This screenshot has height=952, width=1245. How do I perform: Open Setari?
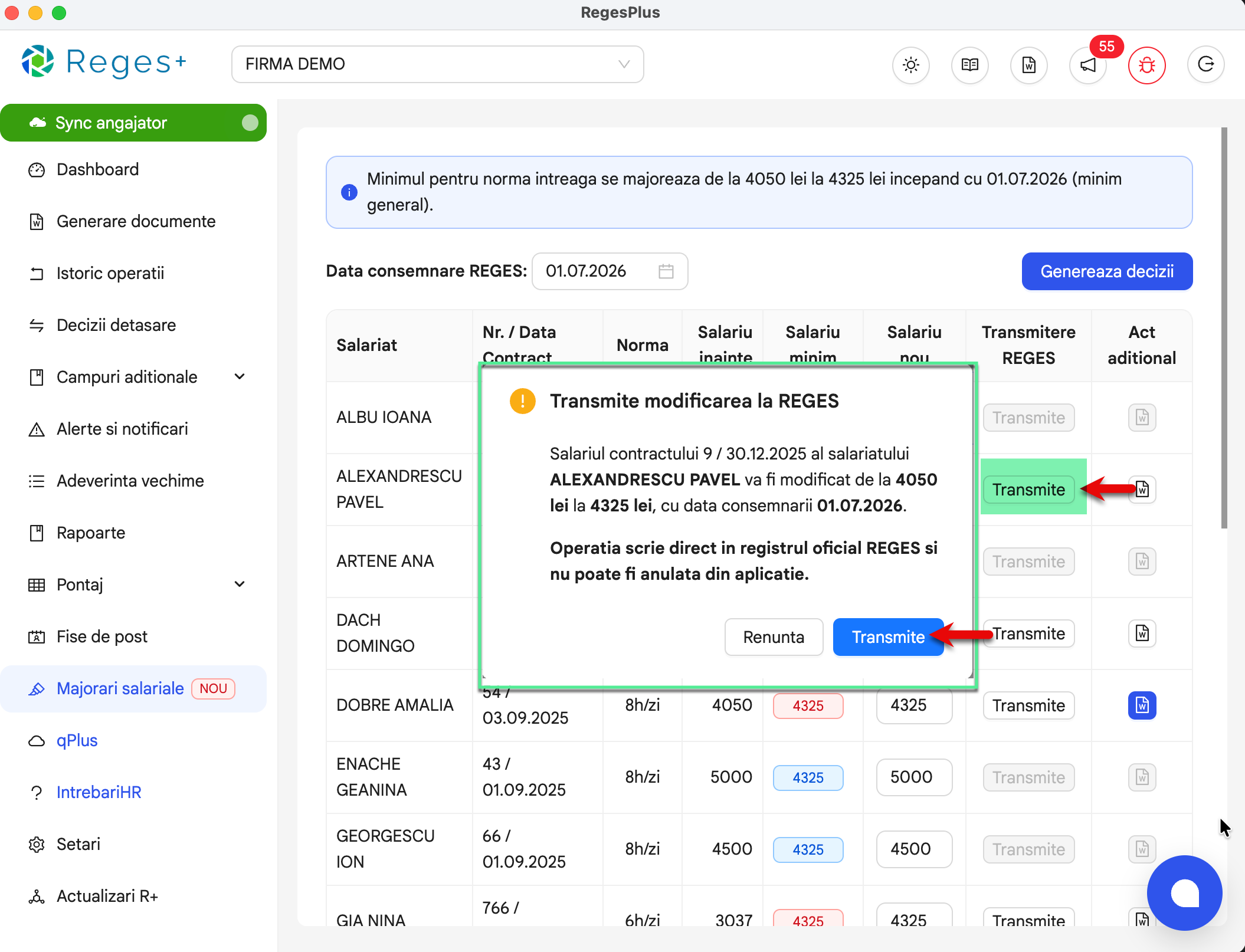(133, 845)
